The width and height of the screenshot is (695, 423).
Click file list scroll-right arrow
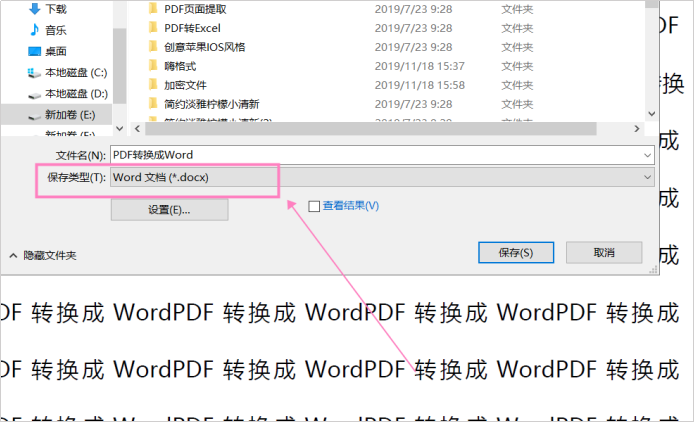[636, 129]
